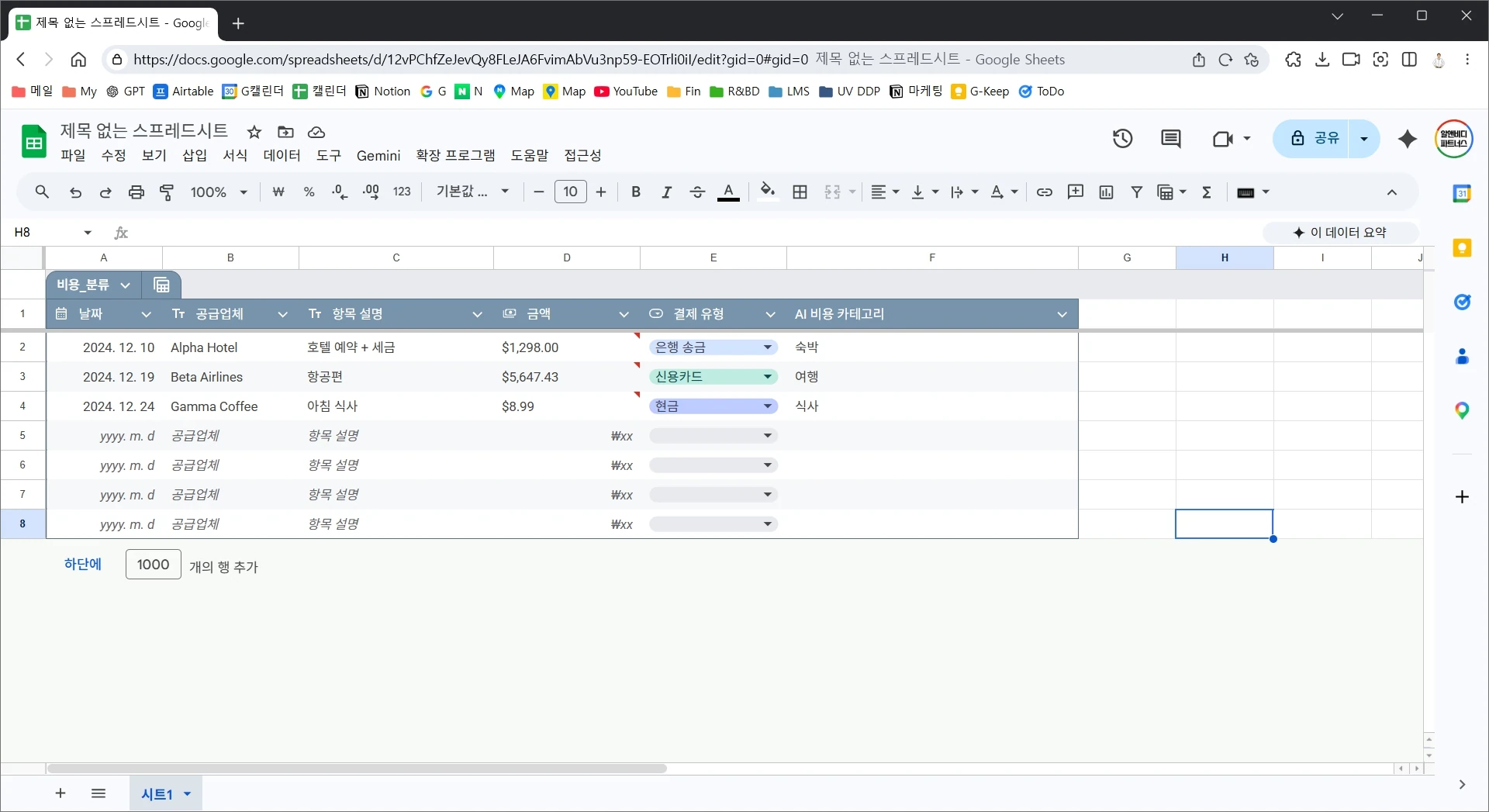The width and height of the screenshot is (1489, 812).
Task: Click the font size field
Action: [571, 192]
